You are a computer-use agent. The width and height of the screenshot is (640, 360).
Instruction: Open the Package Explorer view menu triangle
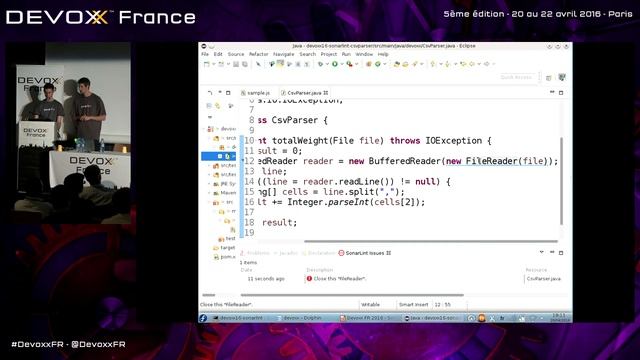(210, 117)
